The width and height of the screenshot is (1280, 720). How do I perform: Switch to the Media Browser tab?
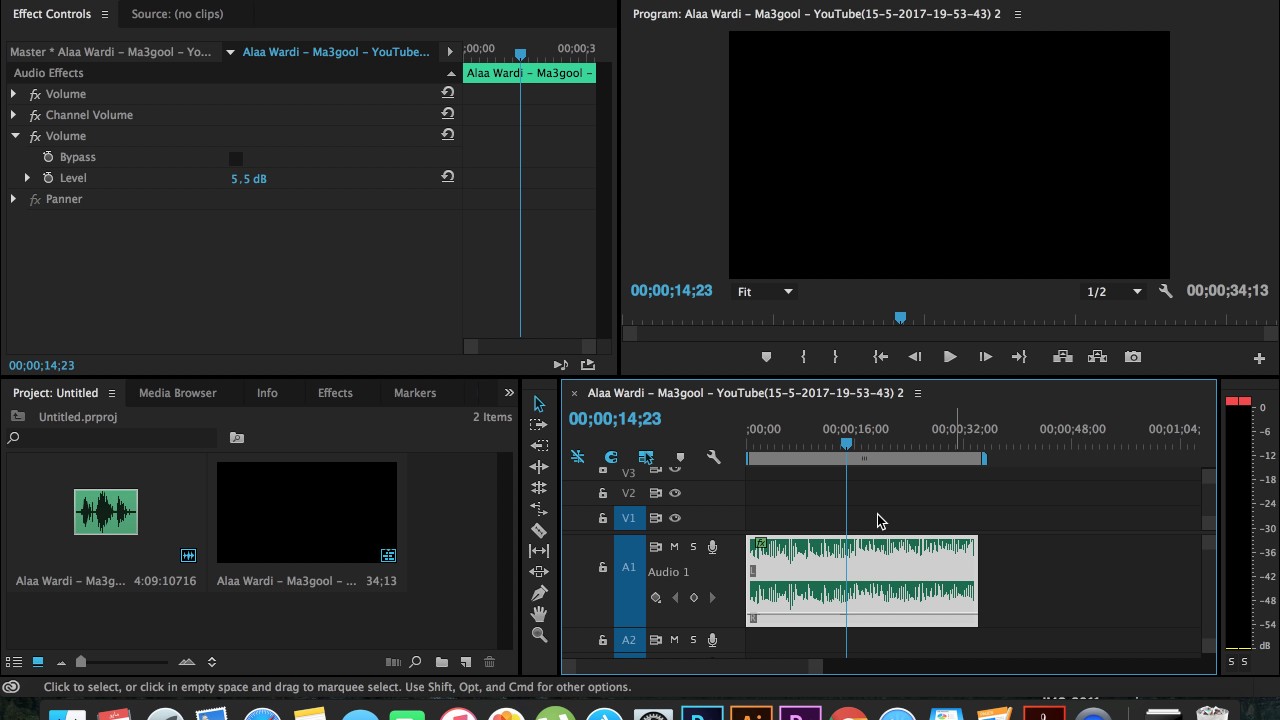[x=177, y=393]
